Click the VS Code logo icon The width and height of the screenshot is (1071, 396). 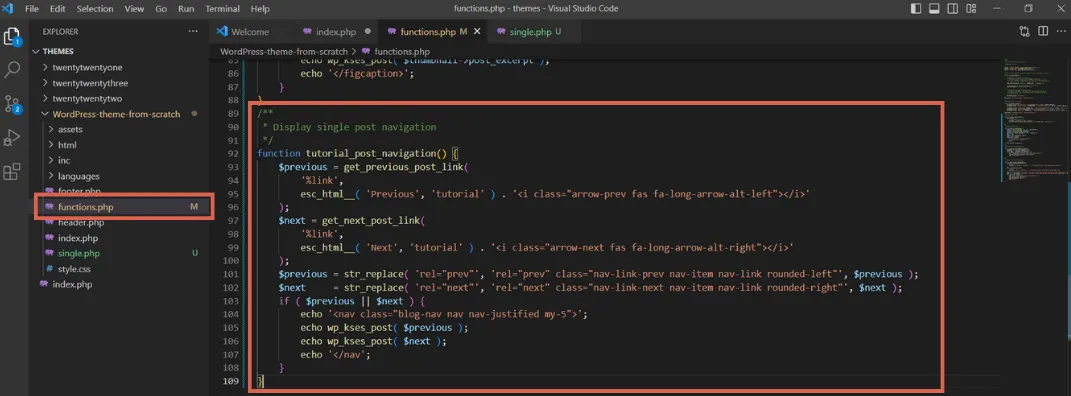point(8,9)
